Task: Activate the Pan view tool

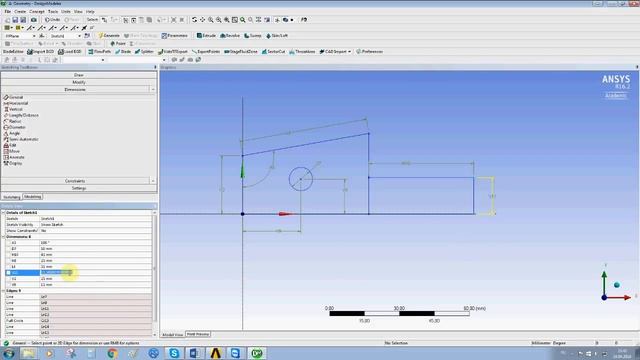Action: pyautogui.click(x=202, y=20)
